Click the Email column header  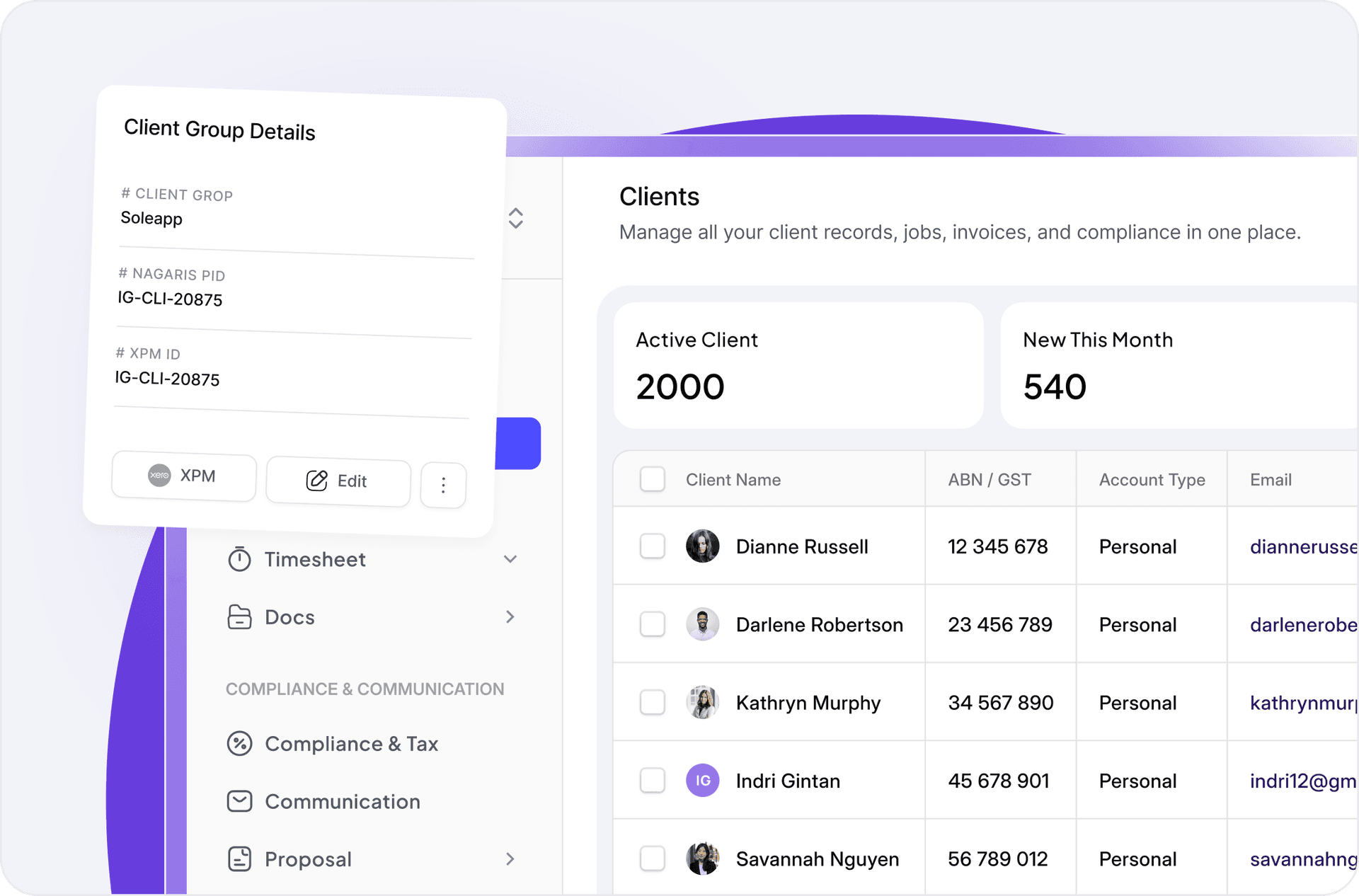coord(1271,479)
